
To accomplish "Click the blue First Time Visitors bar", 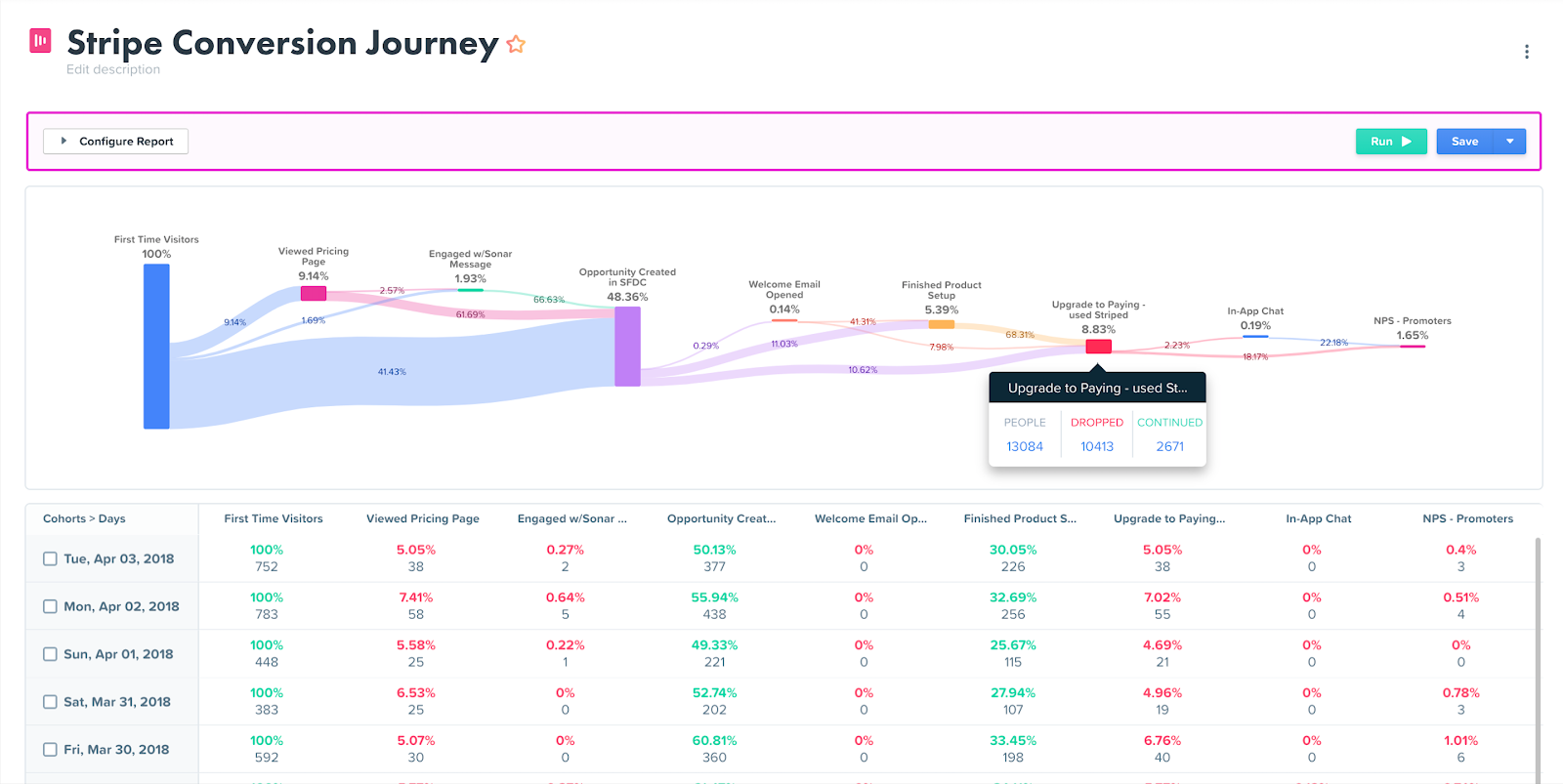I will point(156,347).
